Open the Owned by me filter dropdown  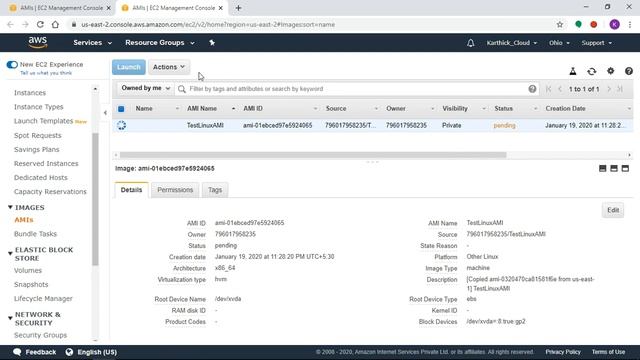click(x=146, y=88)
